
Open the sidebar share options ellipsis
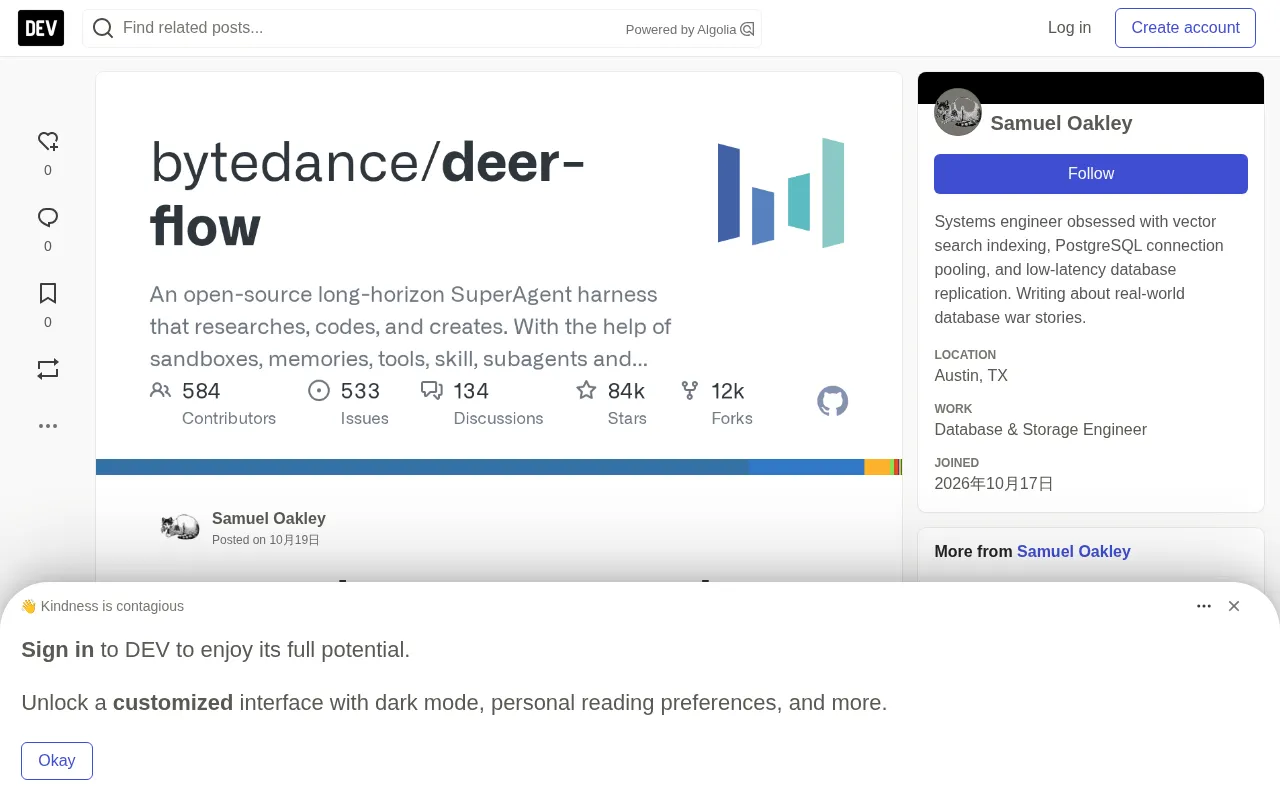pos(48,425)
